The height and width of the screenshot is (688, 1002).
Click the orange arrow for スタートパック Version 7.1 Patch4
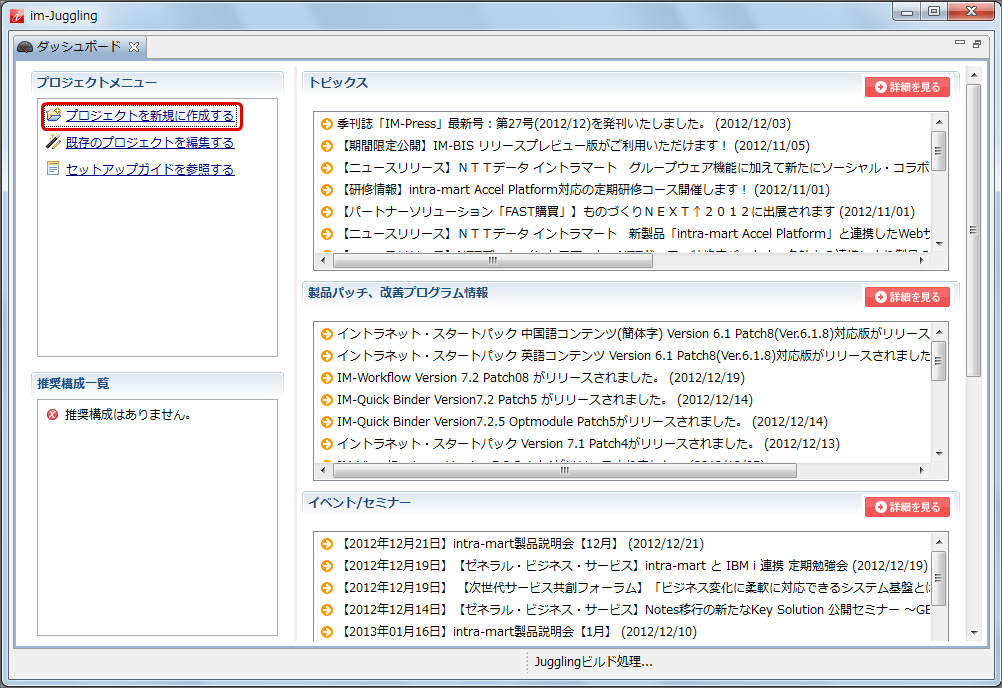[327, 444]
